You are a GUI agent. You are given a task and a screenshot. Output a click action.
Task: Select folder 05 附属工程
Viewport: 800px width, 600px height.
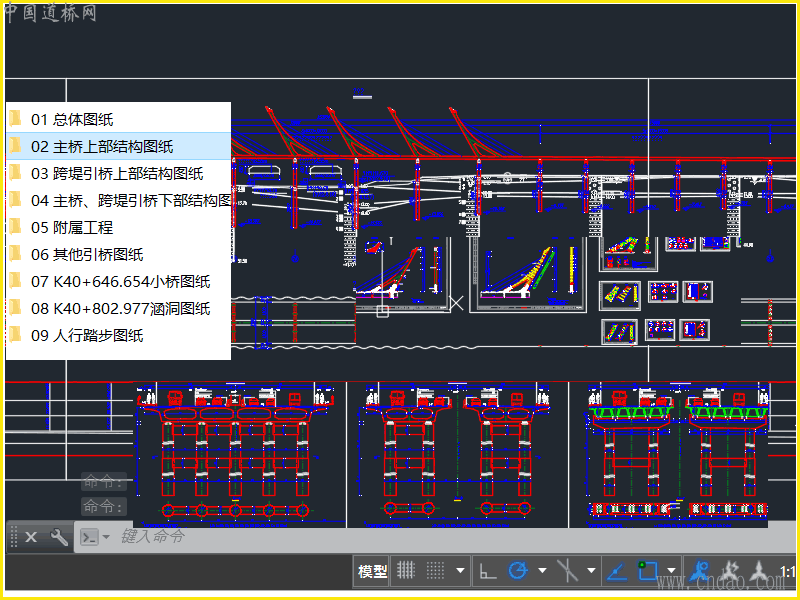[x=118, y=228]
